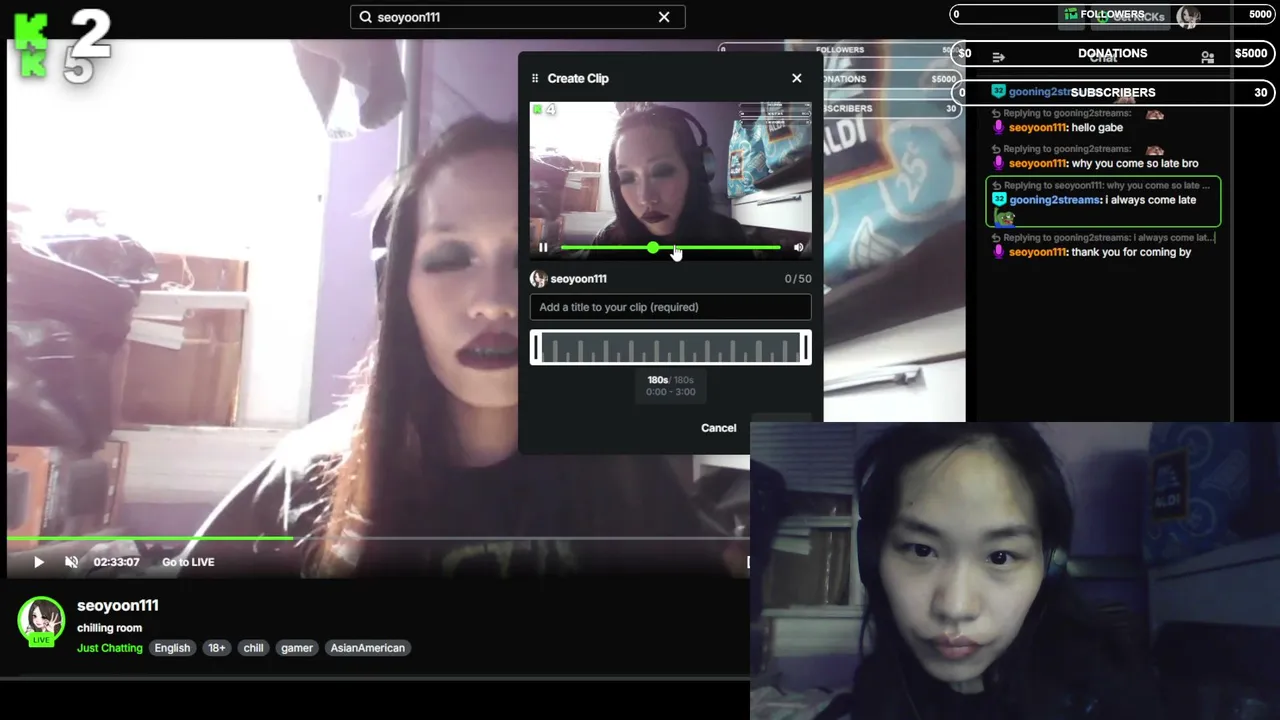This screenshot has height=720, width=1280.
Task: Click the 0/50 title character counter
Action: pyautogui.click(x=798, y=279)
